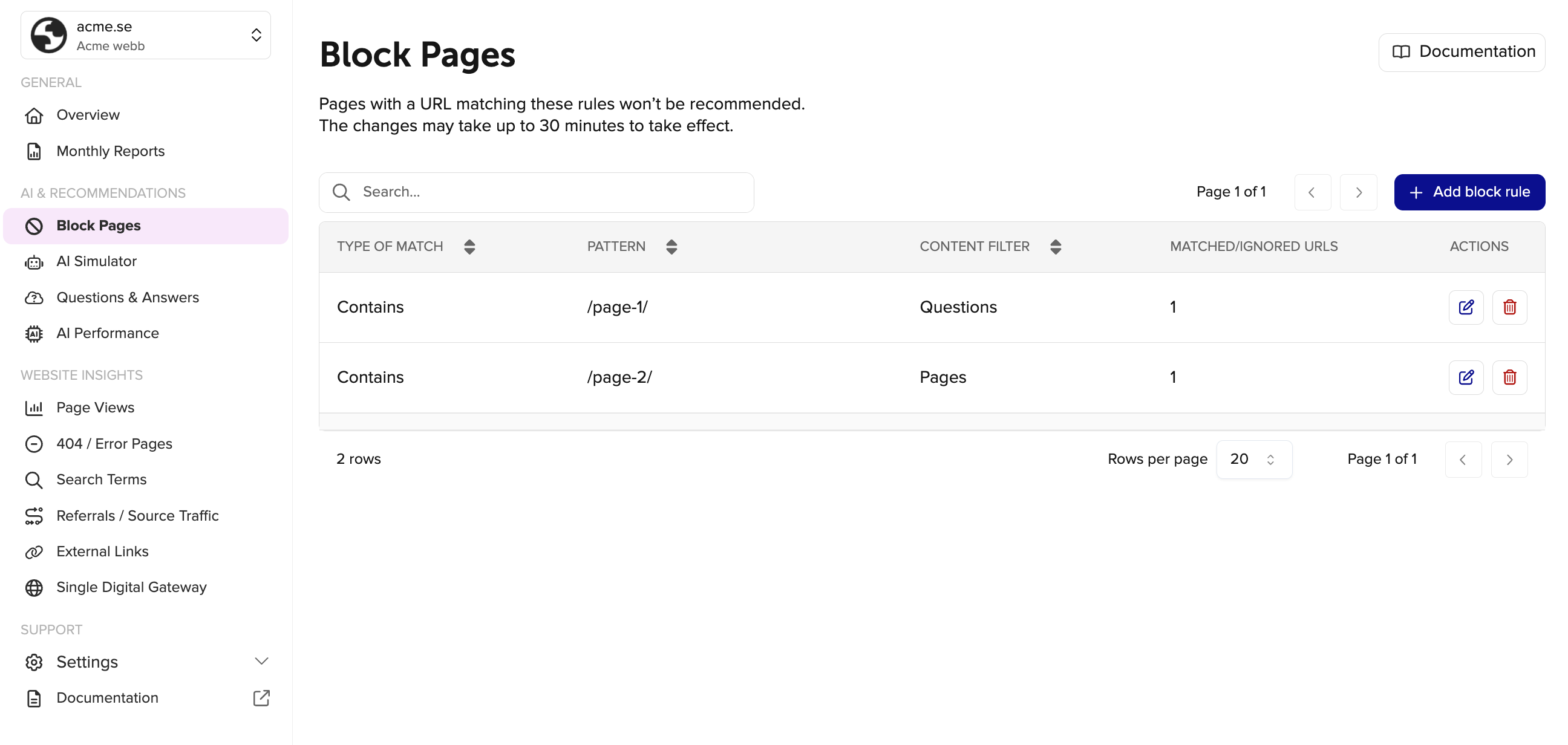Edit the /page-2/ block rule

pos(1466,377)
